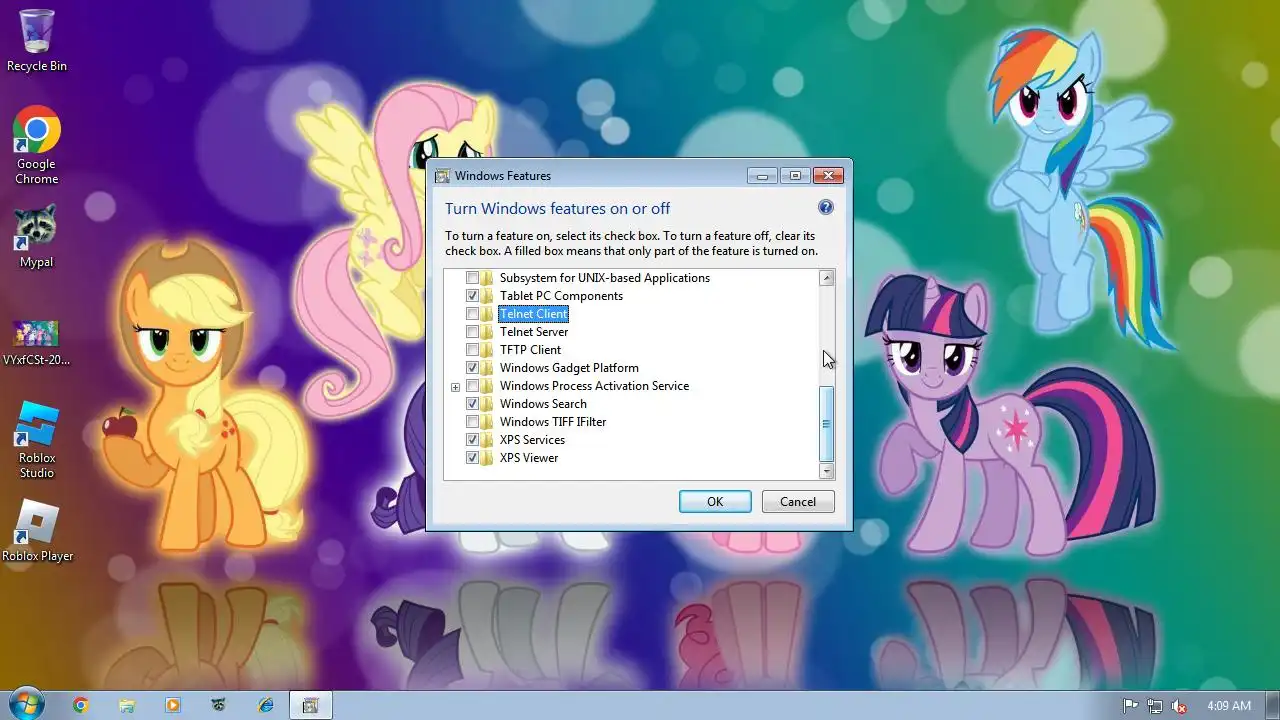Select the XPS Viewer label
The width and height of the screenshot is (1280, 720).
point(529,458)
